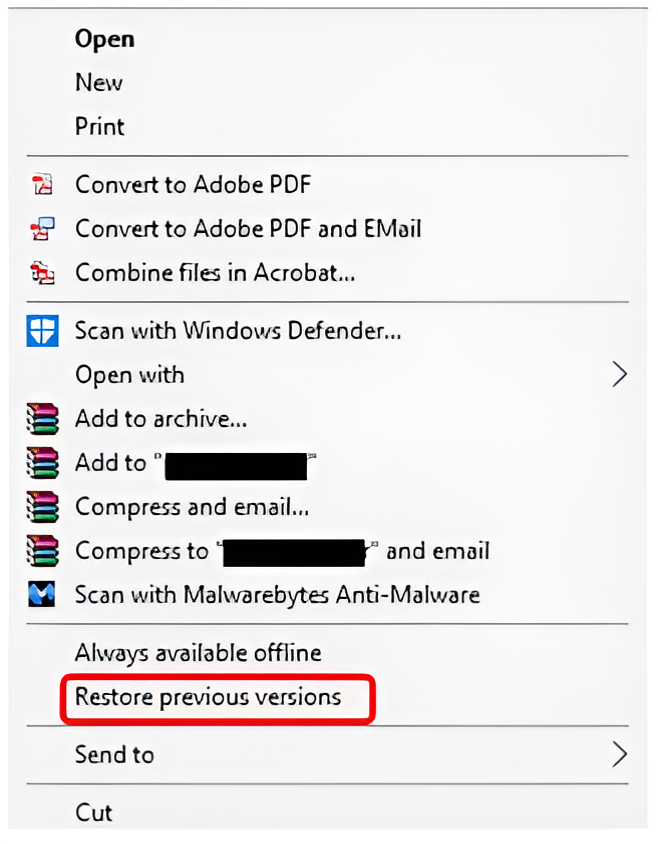Select Scan with Windows Defender
Image resolution: width=658 pixels, height=844 pixels.
238,330
